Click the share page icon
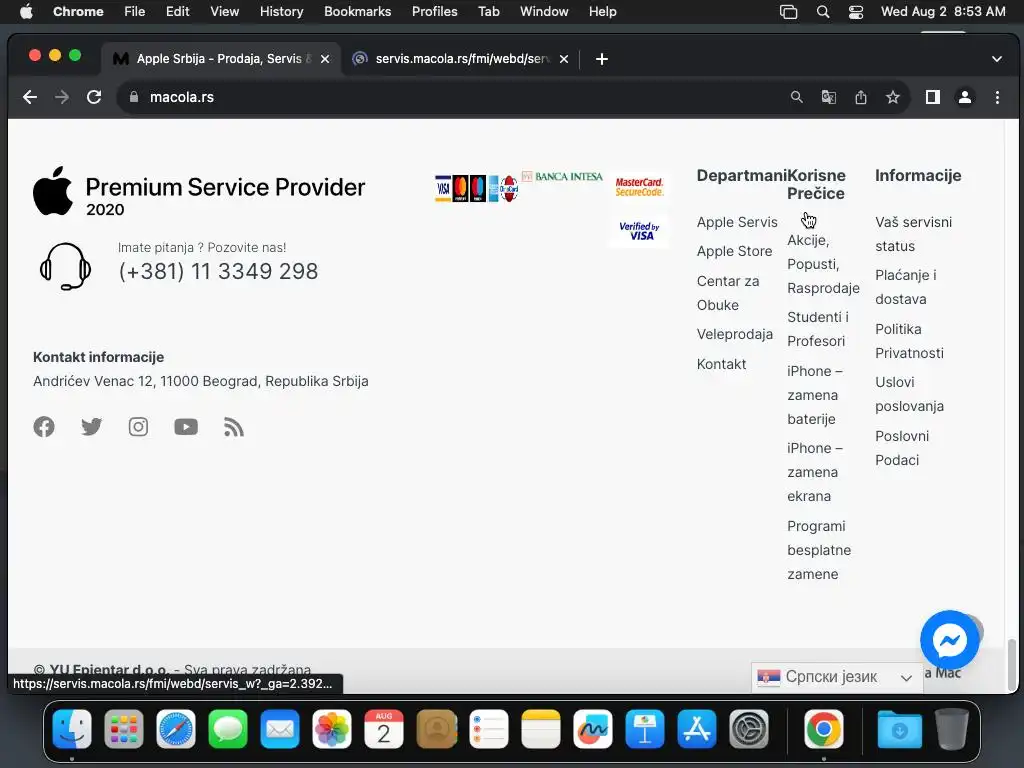The height and width of the screenshot is (768, 1024). pyautogui.click(x=861, y=97)
